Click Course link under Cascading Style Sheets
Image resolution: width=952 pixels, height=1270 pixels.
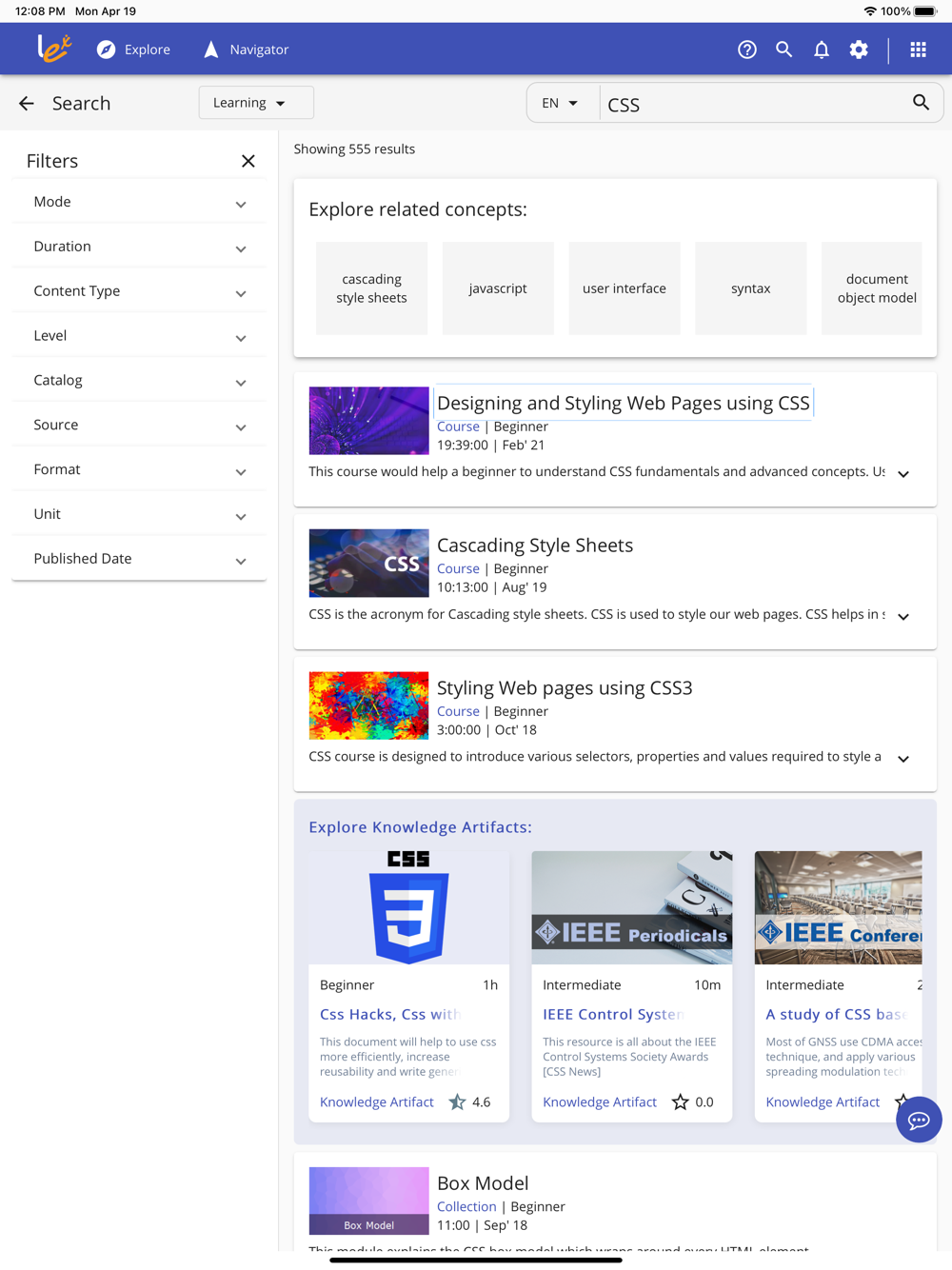click(x=458, y=568)
